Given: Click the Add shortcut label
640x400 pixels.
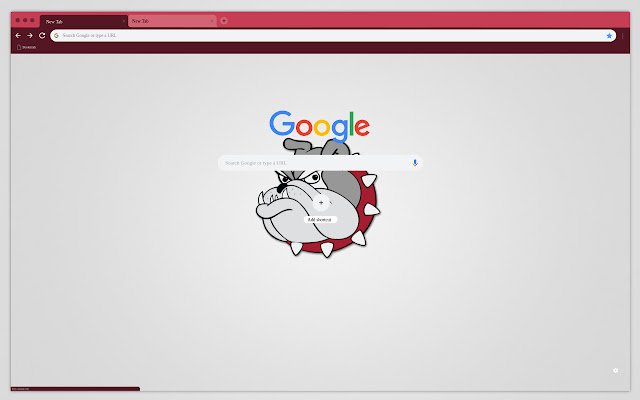Looking at the screenshot, I should [320, 220].
